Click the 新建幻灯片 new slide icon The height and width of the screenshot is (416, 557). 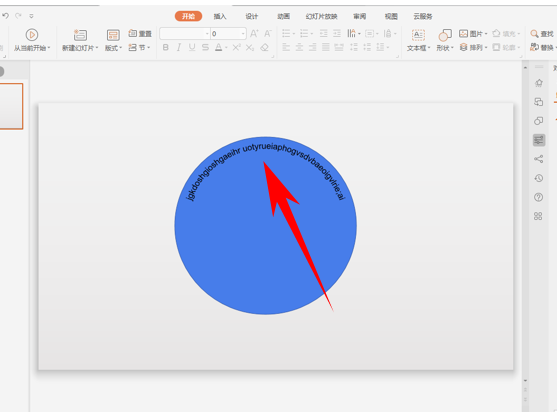[80, 35]
